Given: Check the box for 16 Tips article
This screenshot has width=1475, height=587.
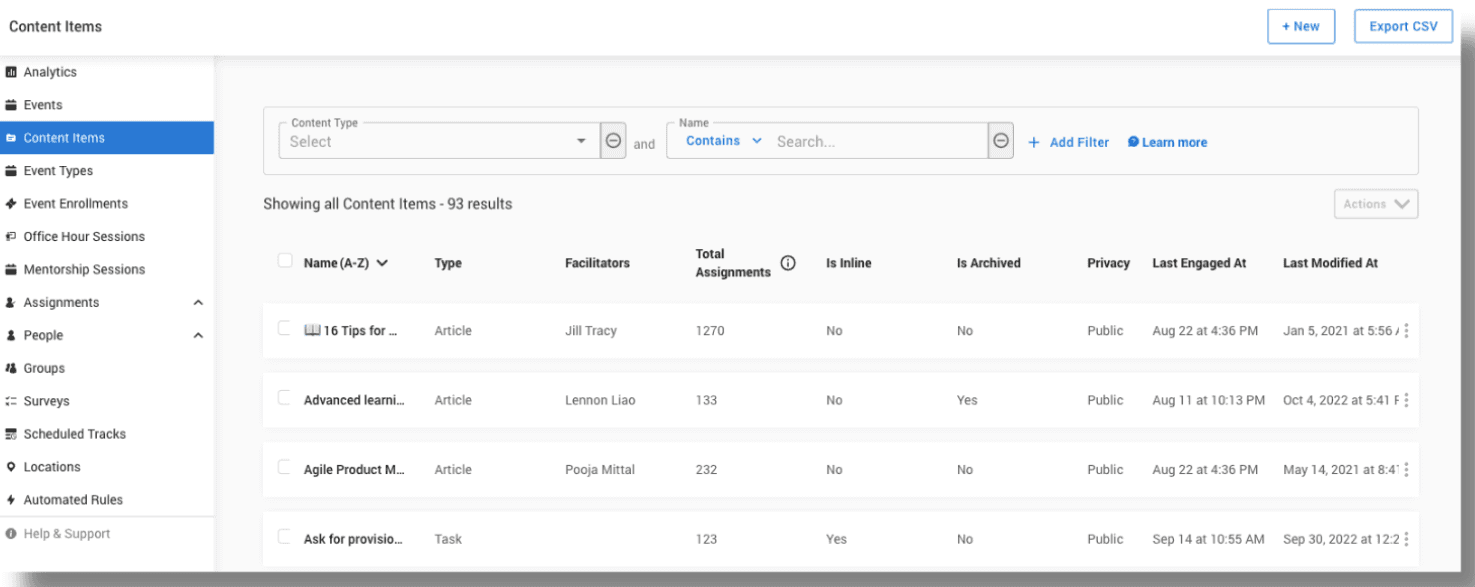Looking at the screenshot, I should coord(285,328).
